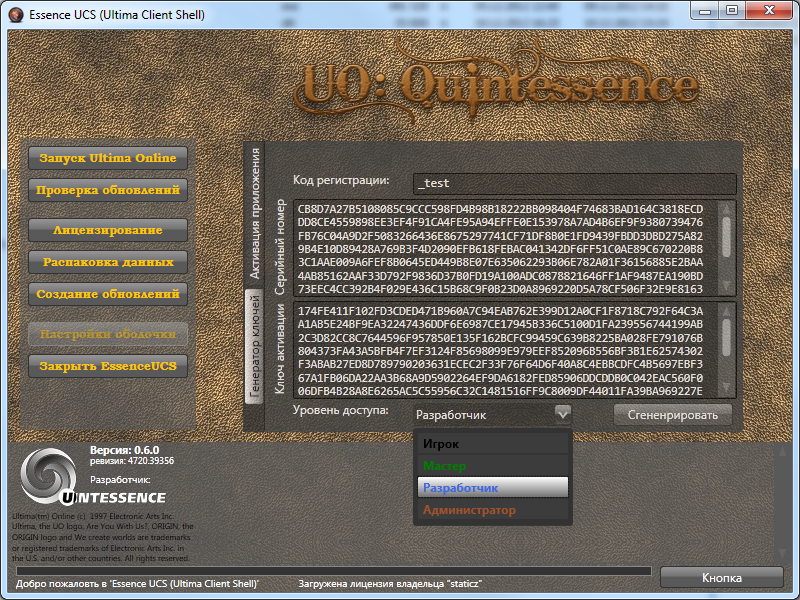This screenshot has height=600, width=800.
Task: Click the 'Сгененрировать' button
Action: (x=672, y=415)
